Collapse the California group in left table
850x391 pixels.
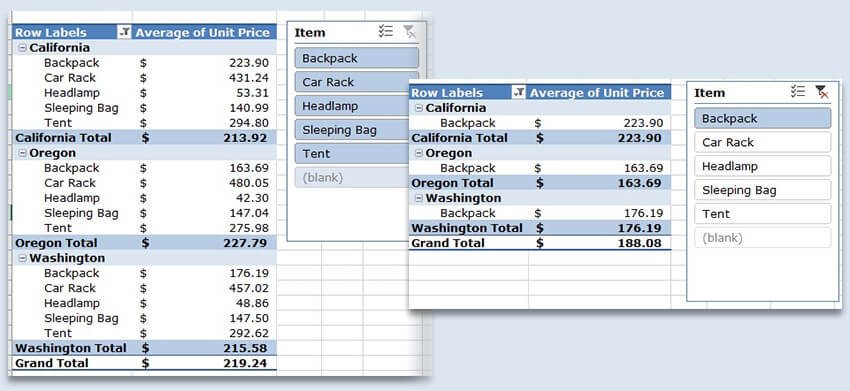click(22, 48)
